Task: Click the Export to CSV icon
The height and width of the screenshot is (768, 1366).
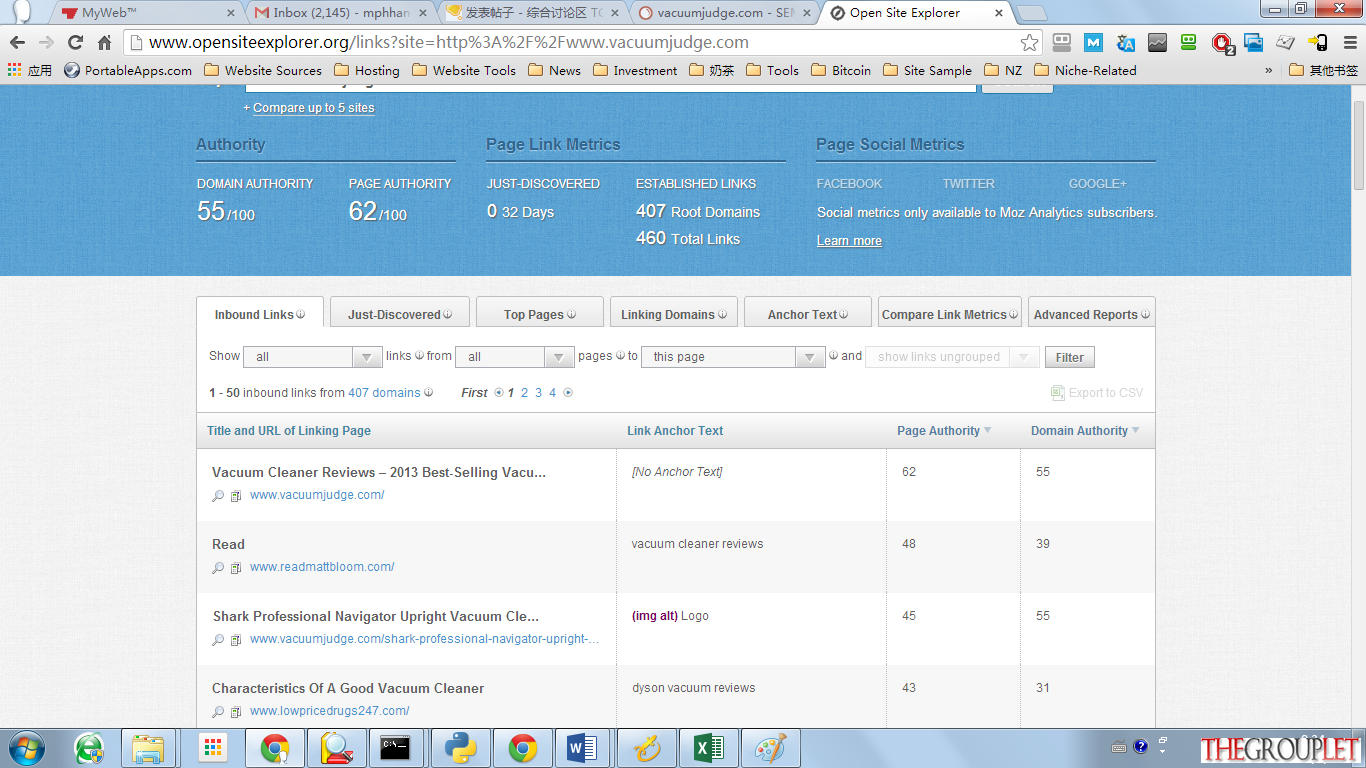Action: pyautogui.click(x=1057, y=393)
